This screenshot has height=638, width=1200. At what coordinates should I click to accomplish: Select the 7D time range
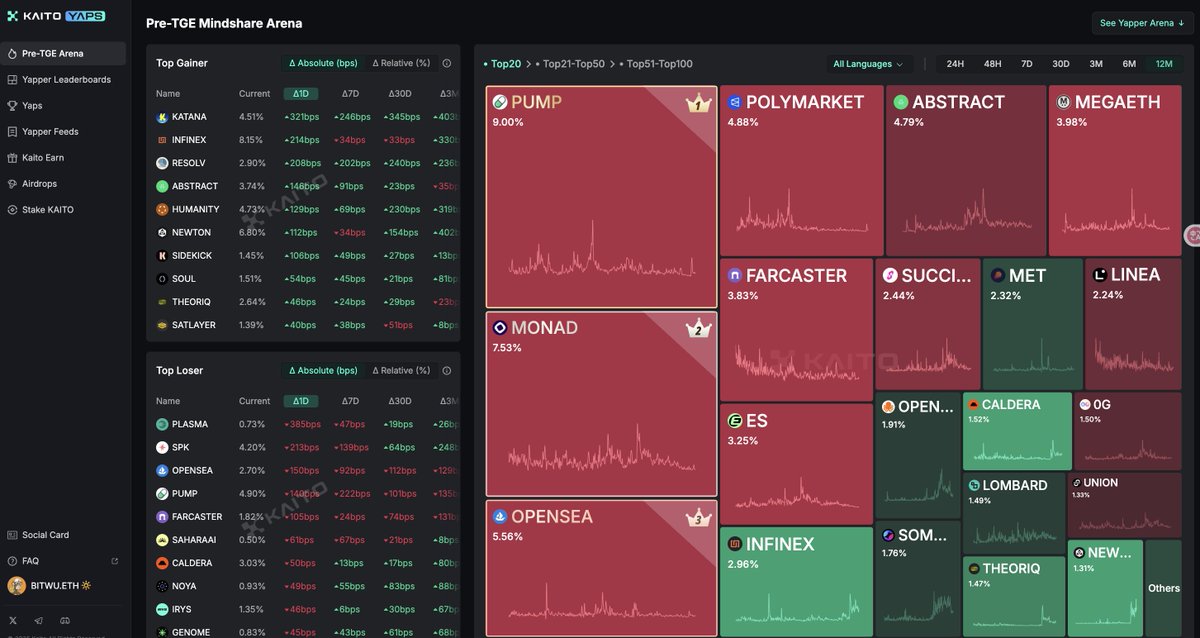1026,64
